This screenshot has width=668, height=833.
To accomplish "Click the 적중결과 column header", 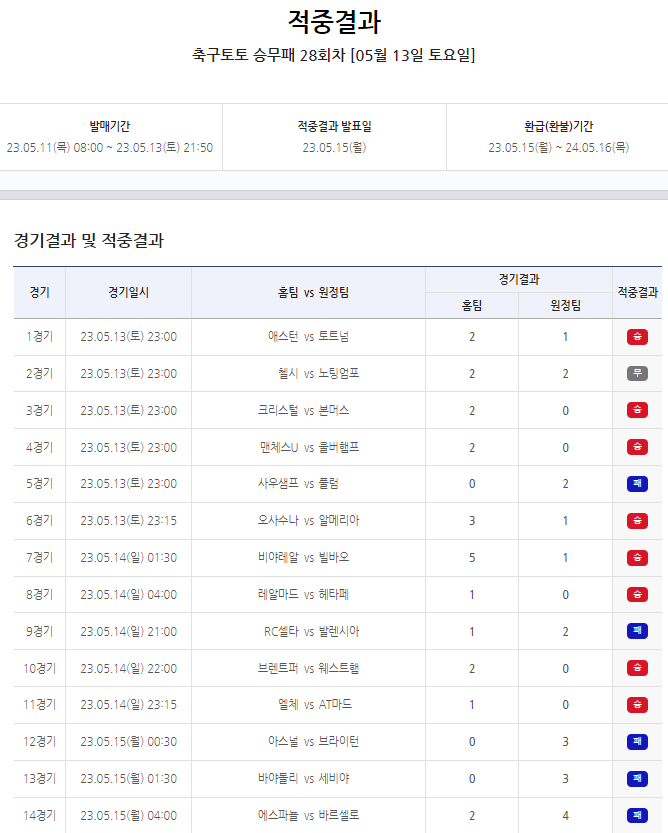I will coord(637,292).
